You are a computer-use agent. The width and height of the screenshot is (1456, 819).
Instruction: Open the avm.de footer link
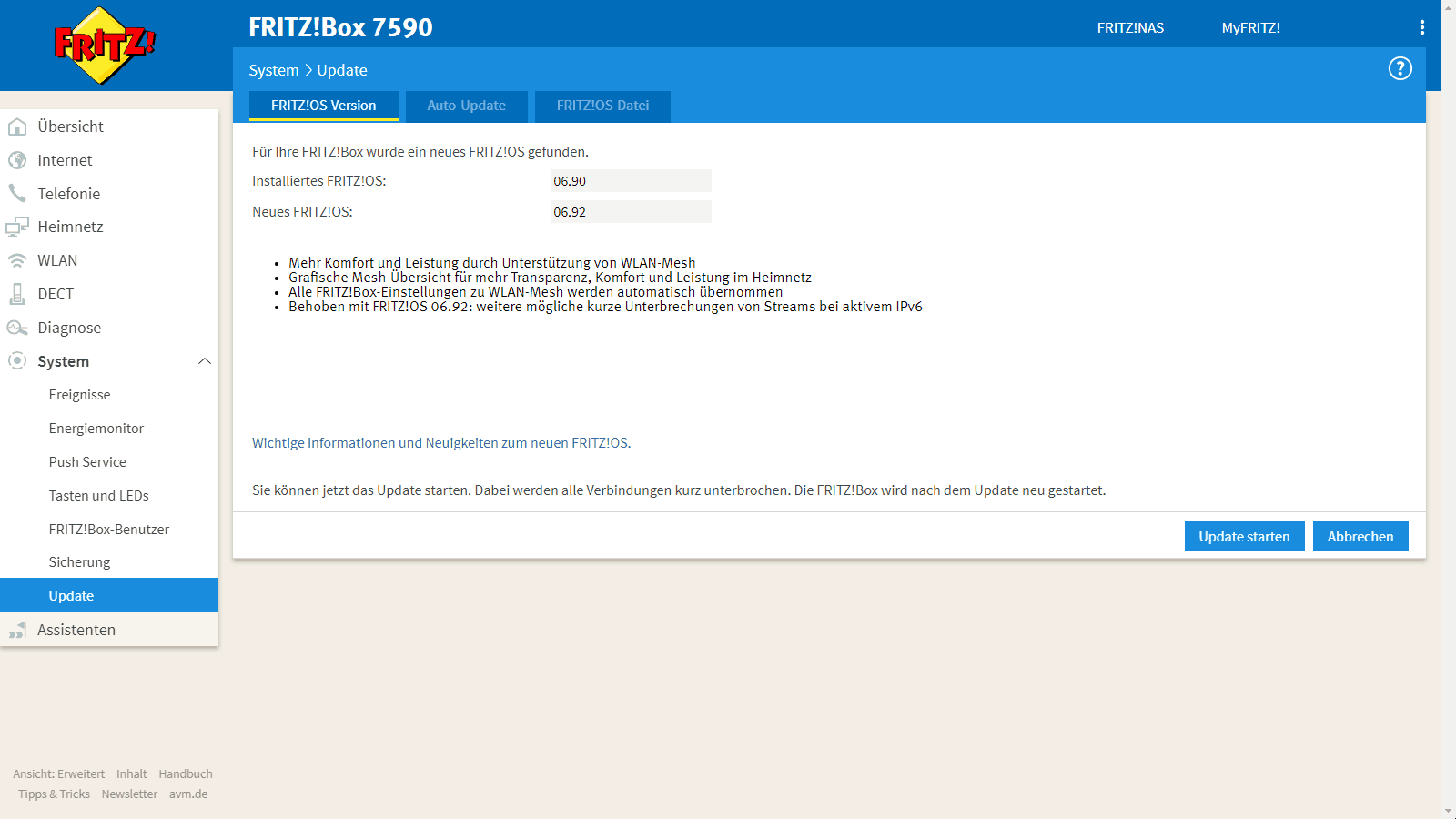coord(188,794)
